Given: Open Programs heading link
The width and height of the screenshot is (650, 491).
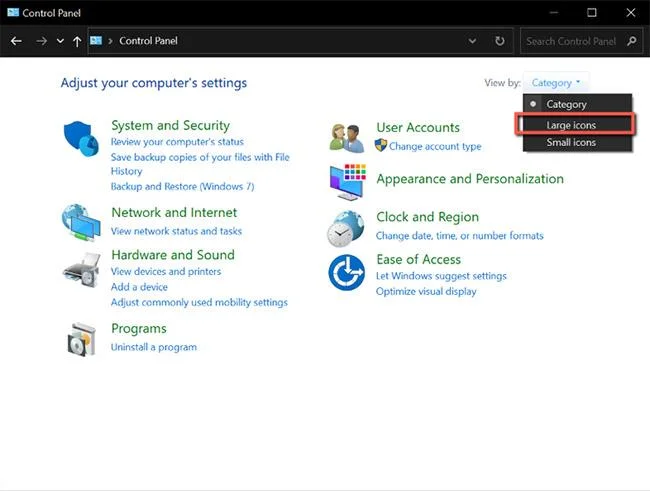Looking at the screenshot, I should tap(139, 328).
